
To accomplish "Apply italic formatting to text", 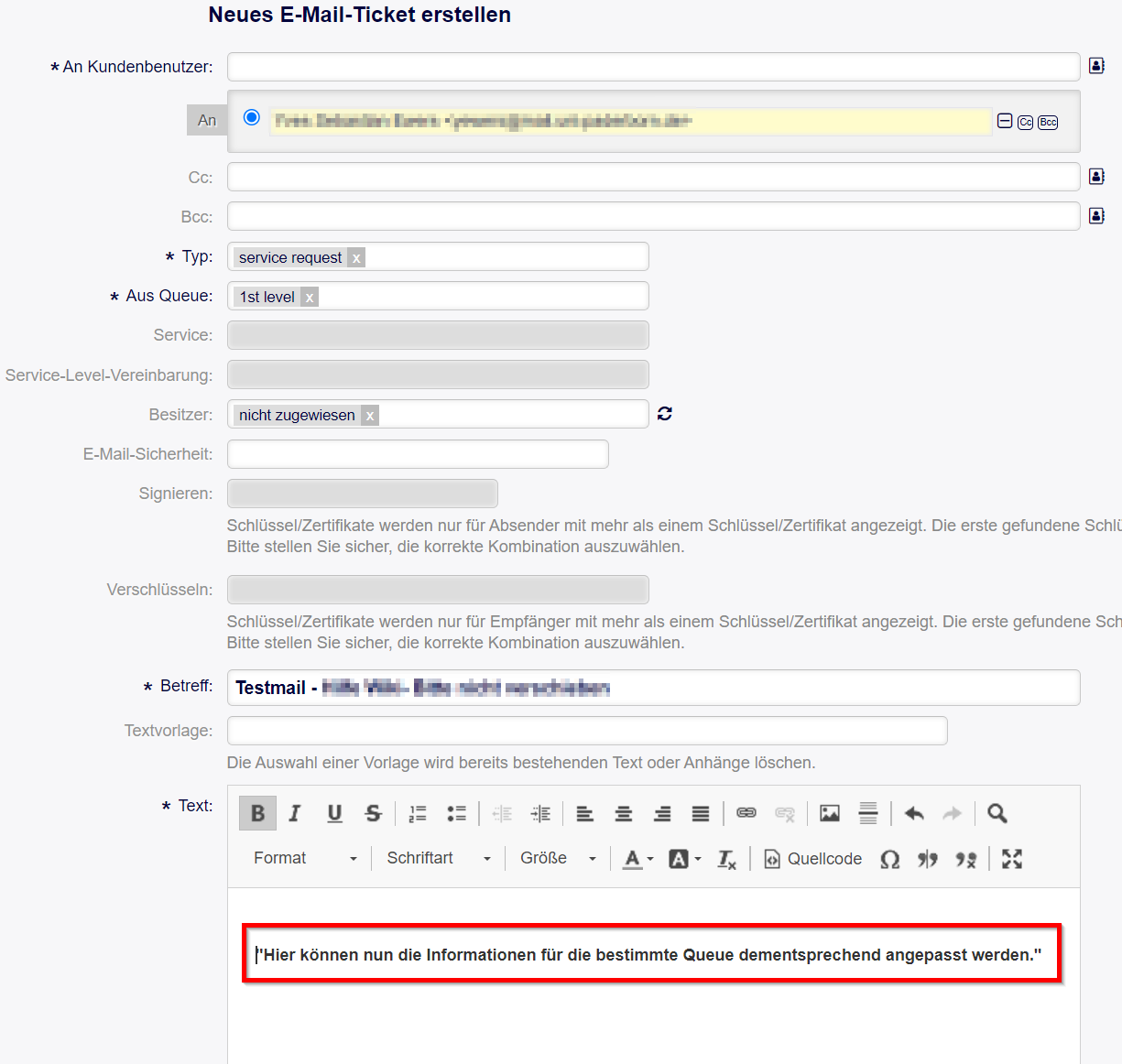I will point(295,813).
